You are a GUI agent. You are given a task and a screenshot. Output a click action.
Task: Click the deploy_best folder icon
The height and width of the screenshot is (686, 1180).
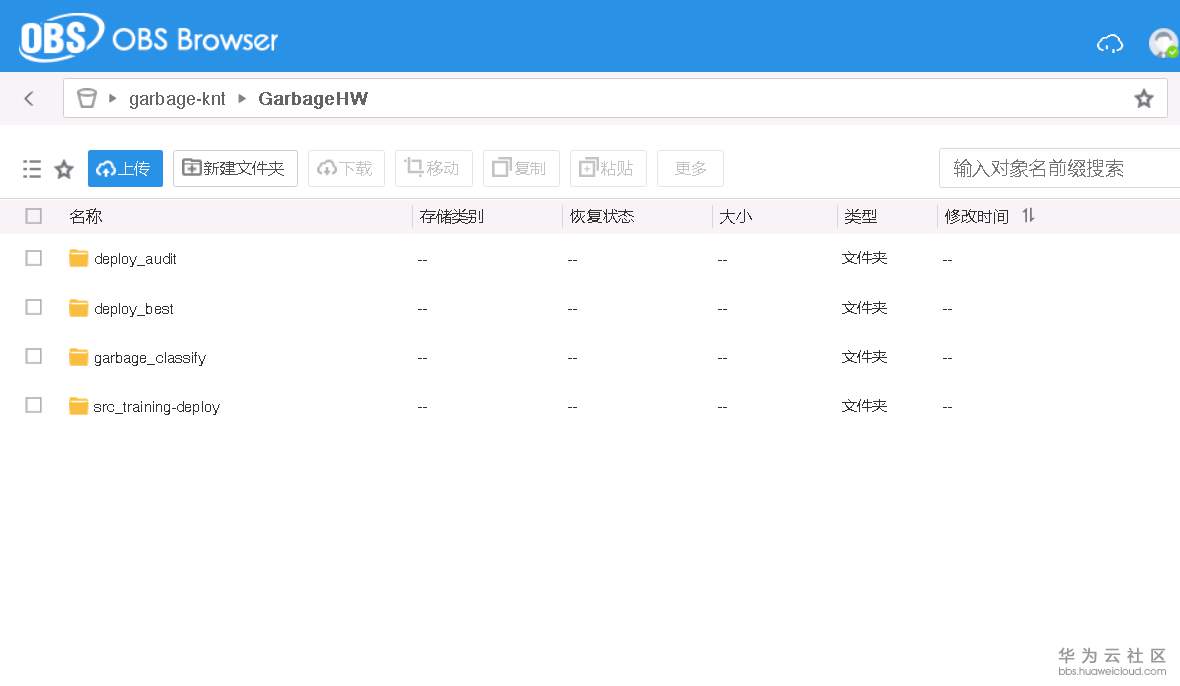(x=78, y=308)
